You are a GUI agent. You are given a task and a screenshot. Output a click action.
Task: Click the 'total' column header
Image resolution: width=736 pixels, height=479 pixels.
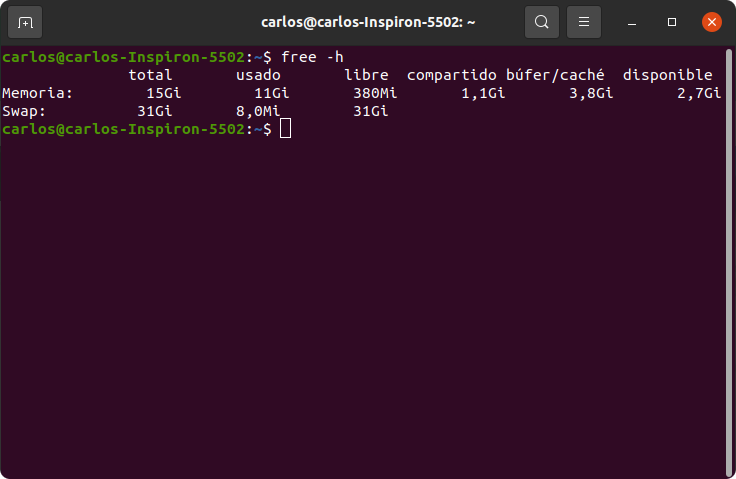[x=150, y=75]
